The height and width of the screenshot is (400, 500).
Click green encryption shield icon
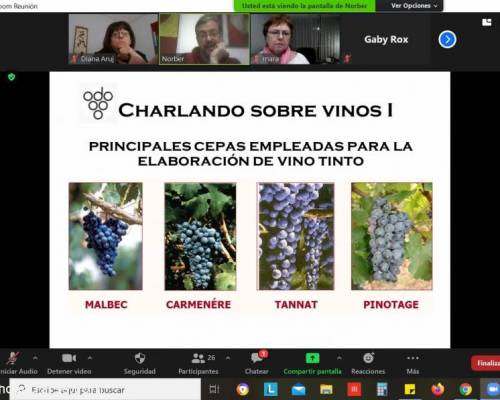[x=12, y=77]
